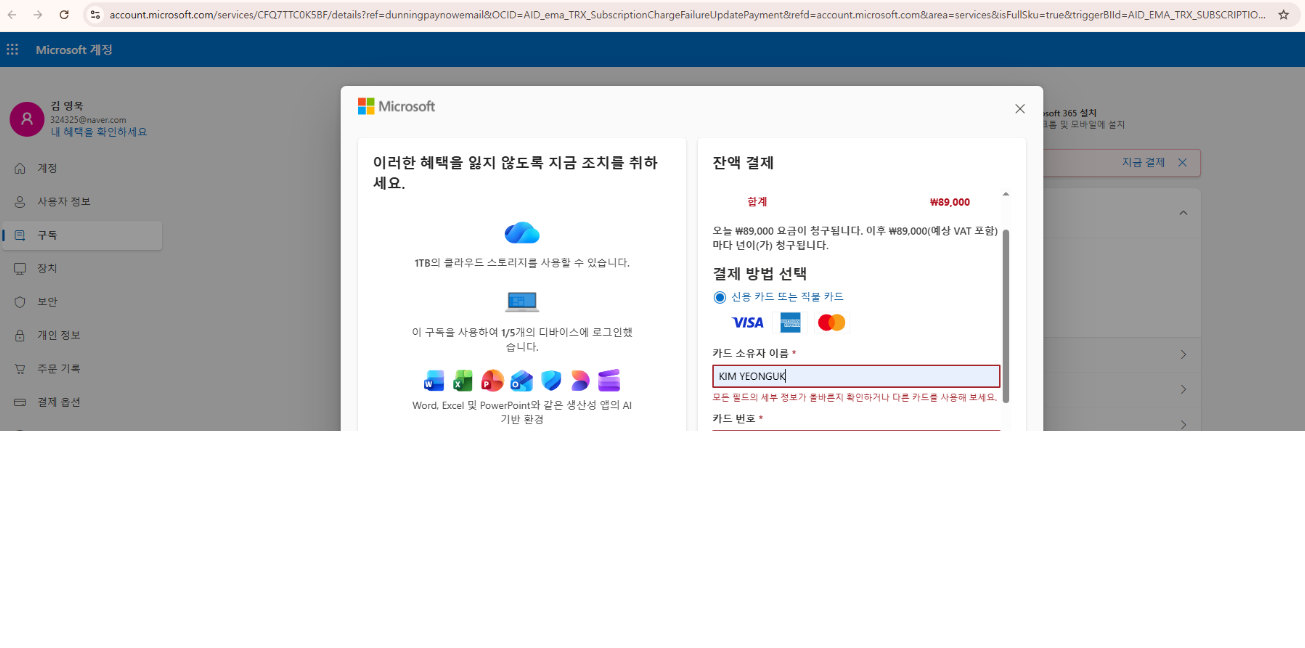Click the ₩89,000 total amount

(x=950, y=202)
